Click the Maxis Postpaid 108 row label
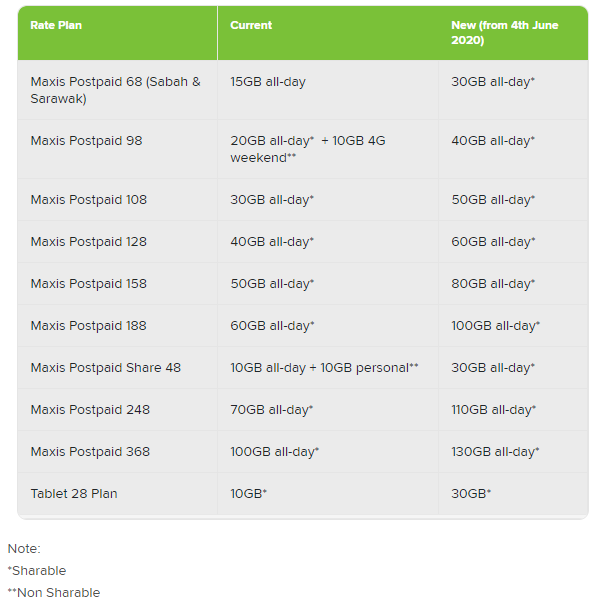 point(89,200)
